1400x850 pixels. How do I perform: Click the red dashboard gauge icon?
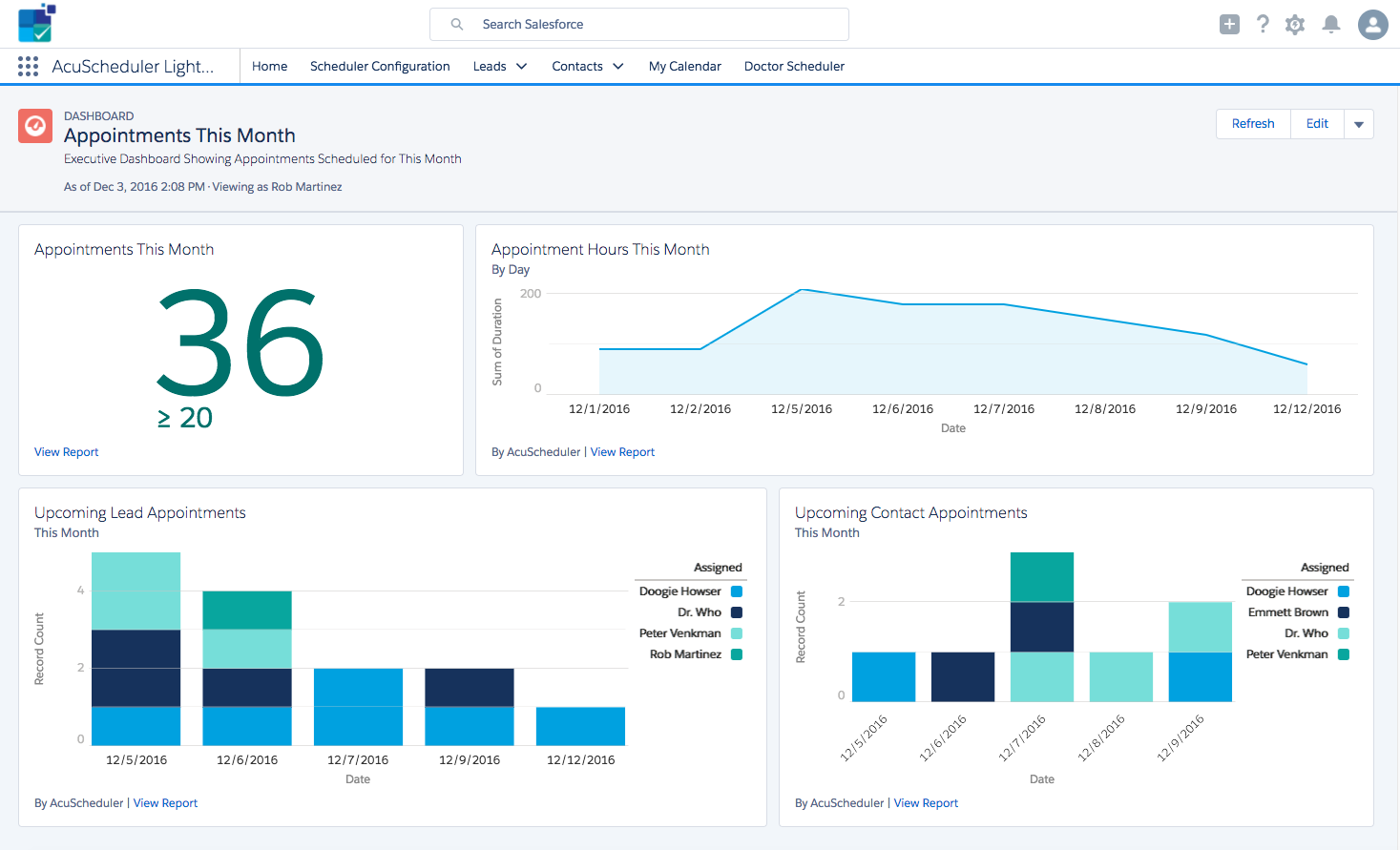click(x=35, y=126)
